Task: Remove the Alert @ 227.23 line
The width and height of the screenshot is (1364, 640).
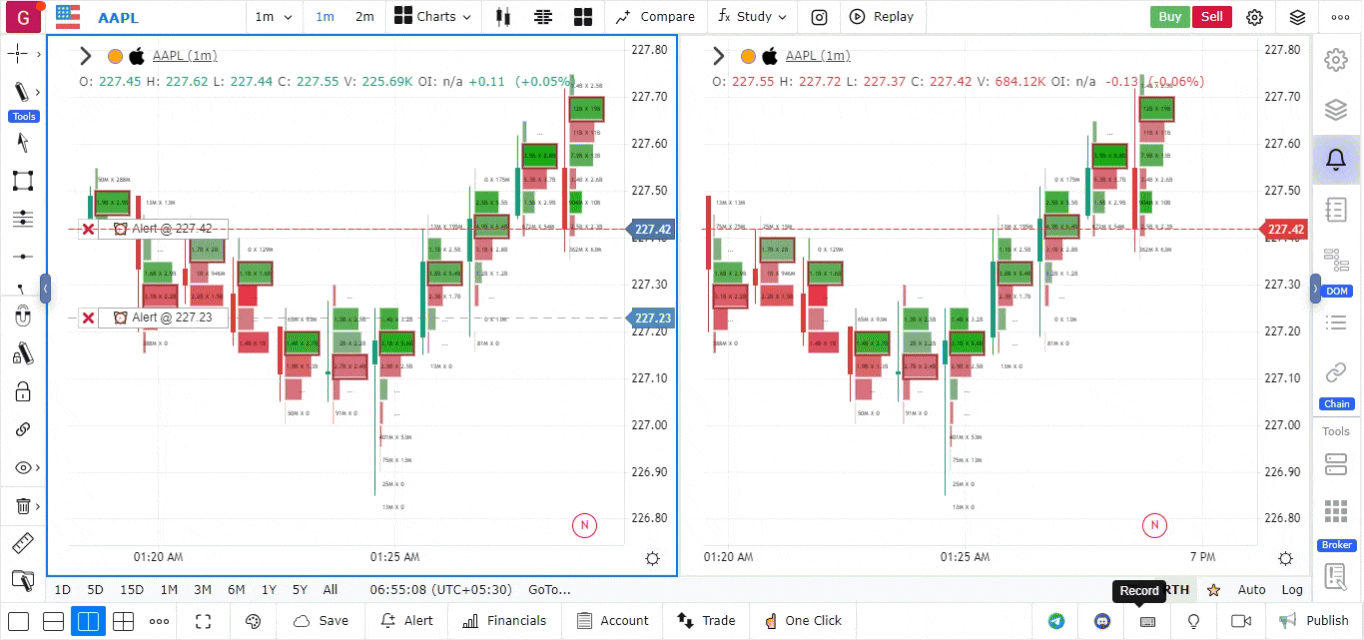Action: [88, 318]
